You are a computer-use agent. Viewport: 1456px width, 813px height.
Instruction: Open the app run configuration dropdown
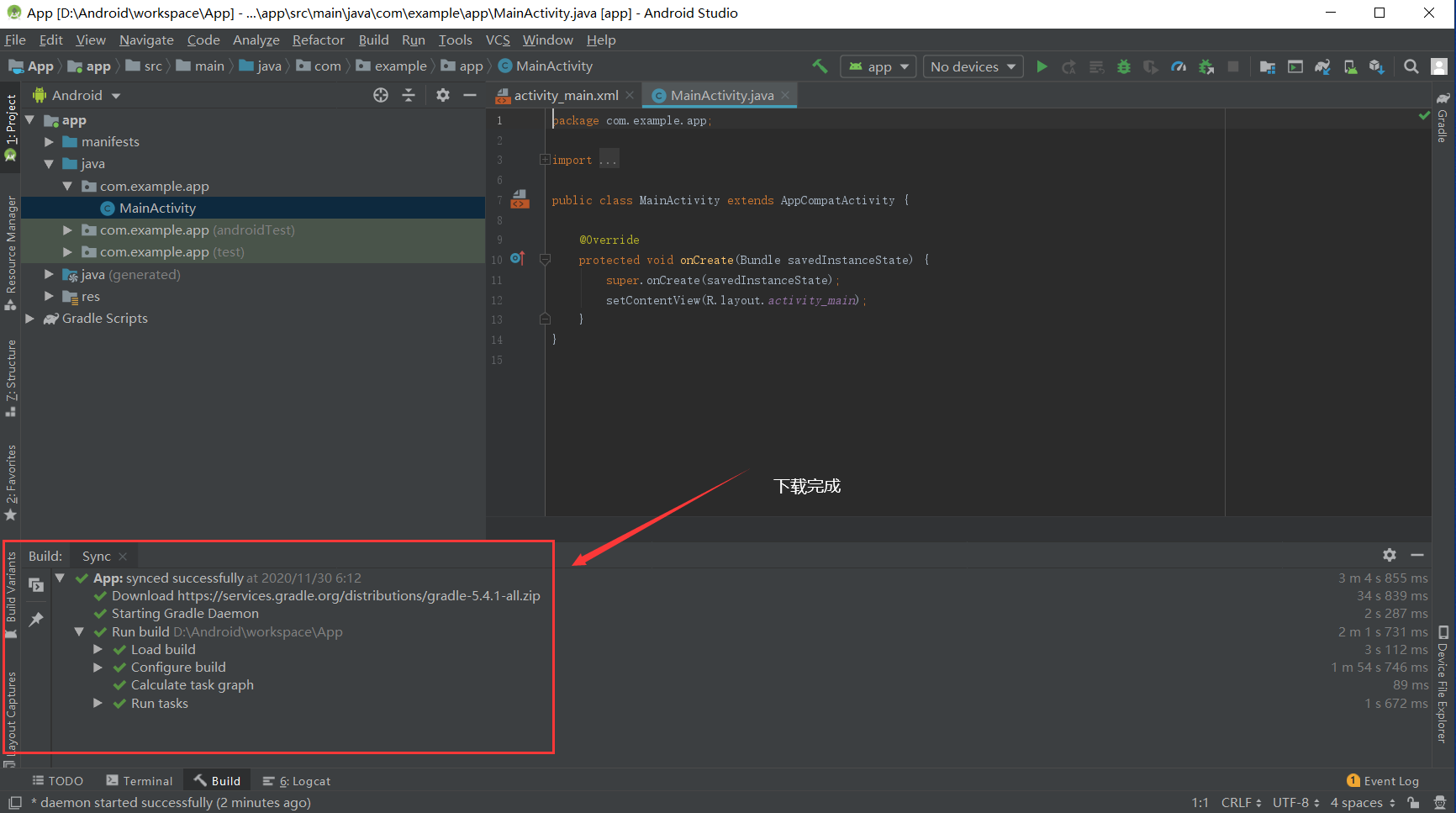(x=878, y=66)
